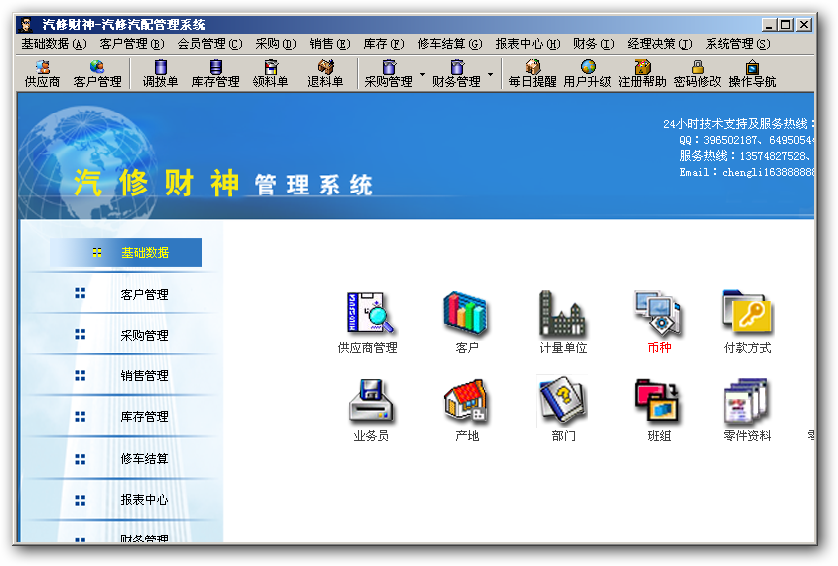
Task: Open the 报表中心(H) menu
Action: 527,44
